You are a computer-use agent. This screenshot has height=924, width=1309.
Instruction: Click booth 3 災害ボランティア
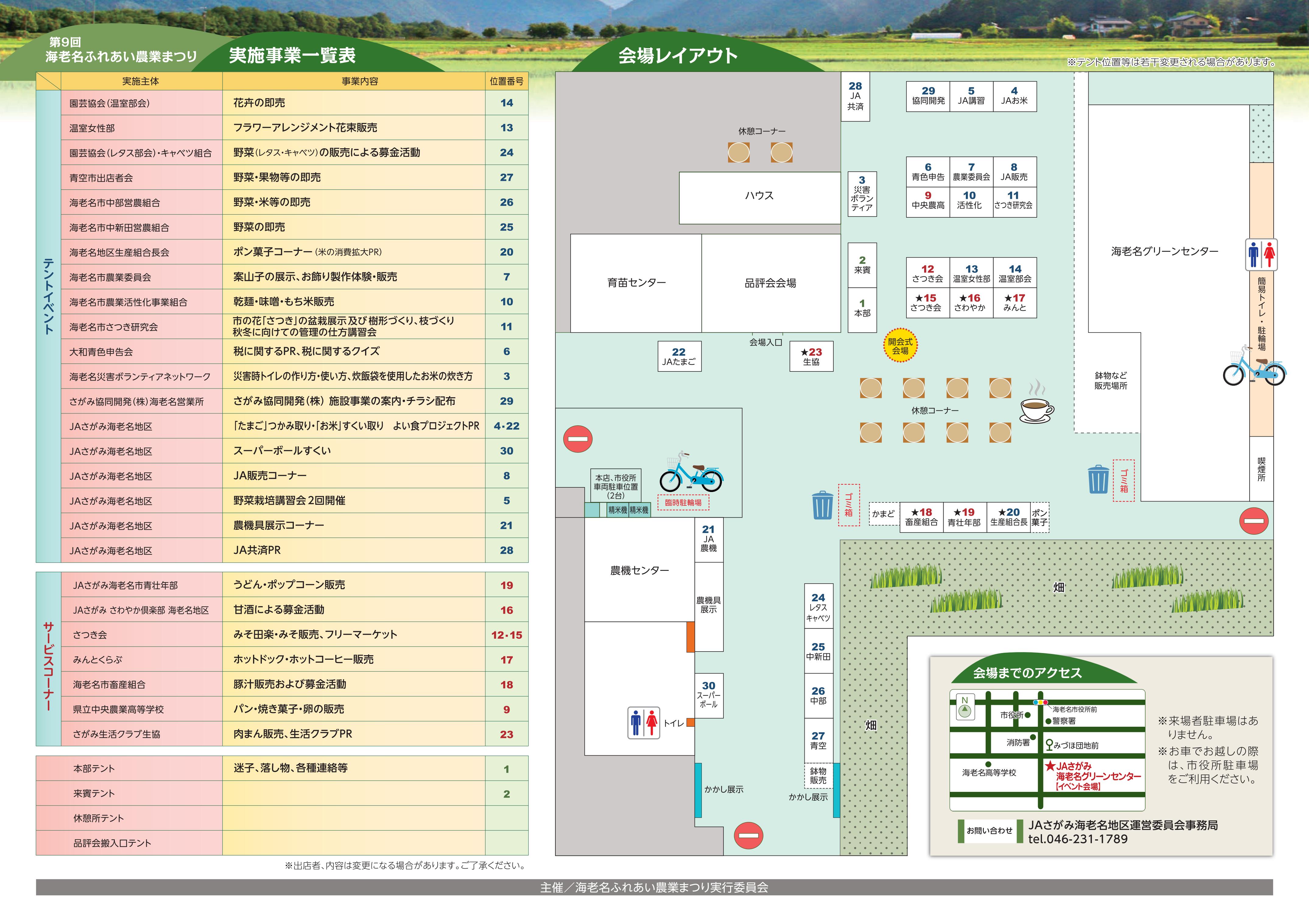pyautogui.click(x=862, y=194)
